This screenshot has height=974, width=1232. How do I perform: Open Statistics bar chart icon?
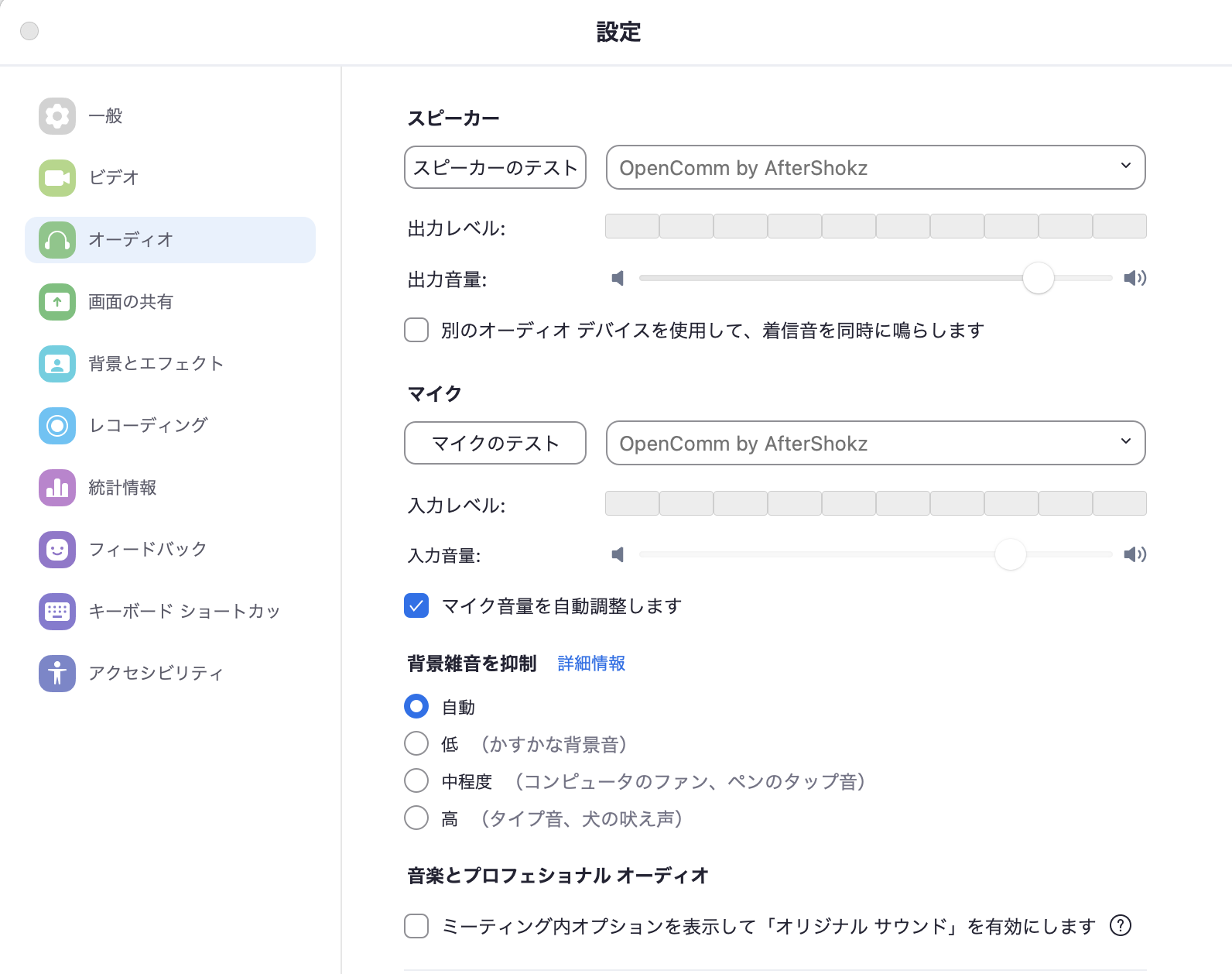[57, 488]
